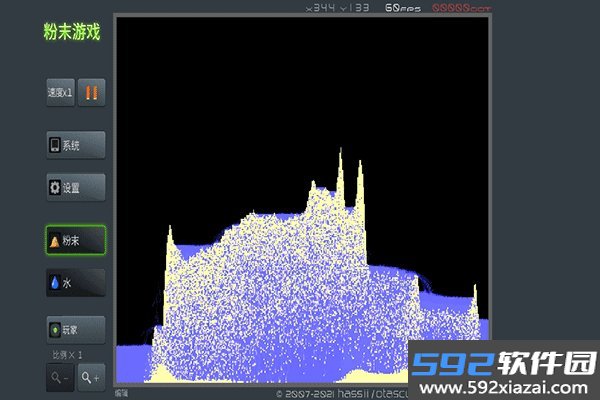Select the 粉末 (powder) element
Screen dimensions: 600x400
(x=76, y=240)
